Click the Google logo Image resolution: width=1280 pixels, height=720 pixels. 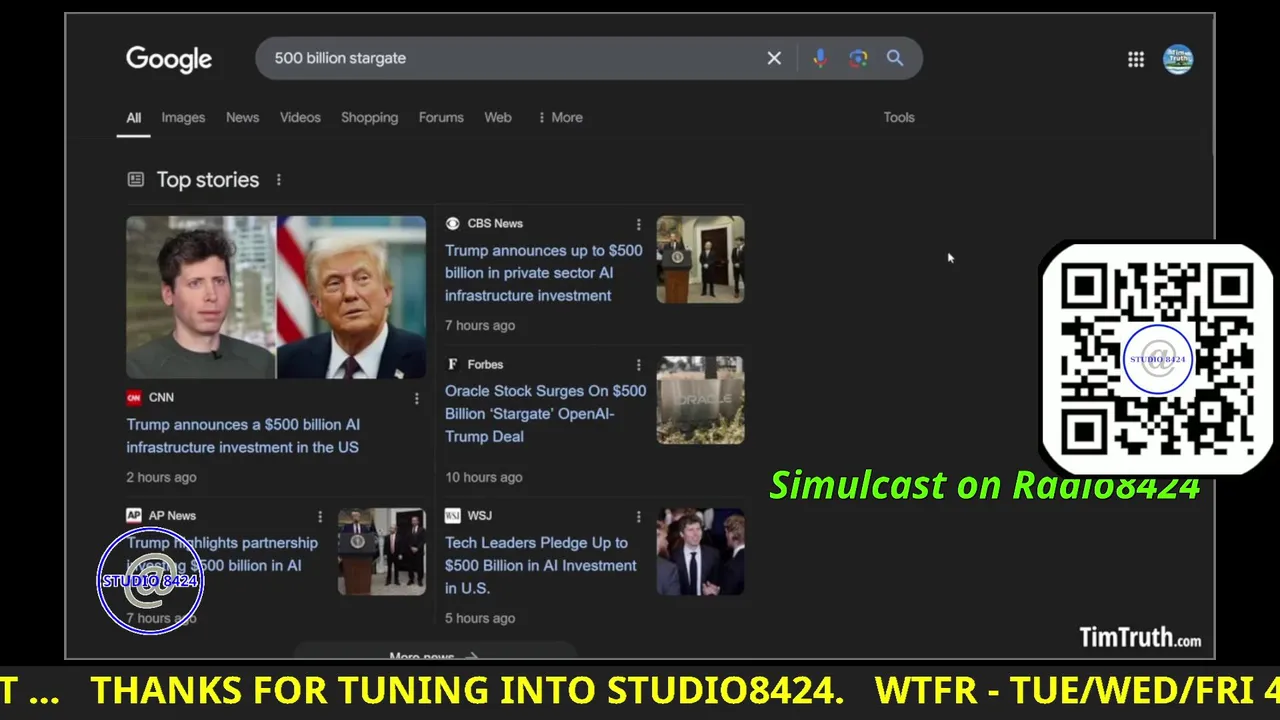point(169,59)
